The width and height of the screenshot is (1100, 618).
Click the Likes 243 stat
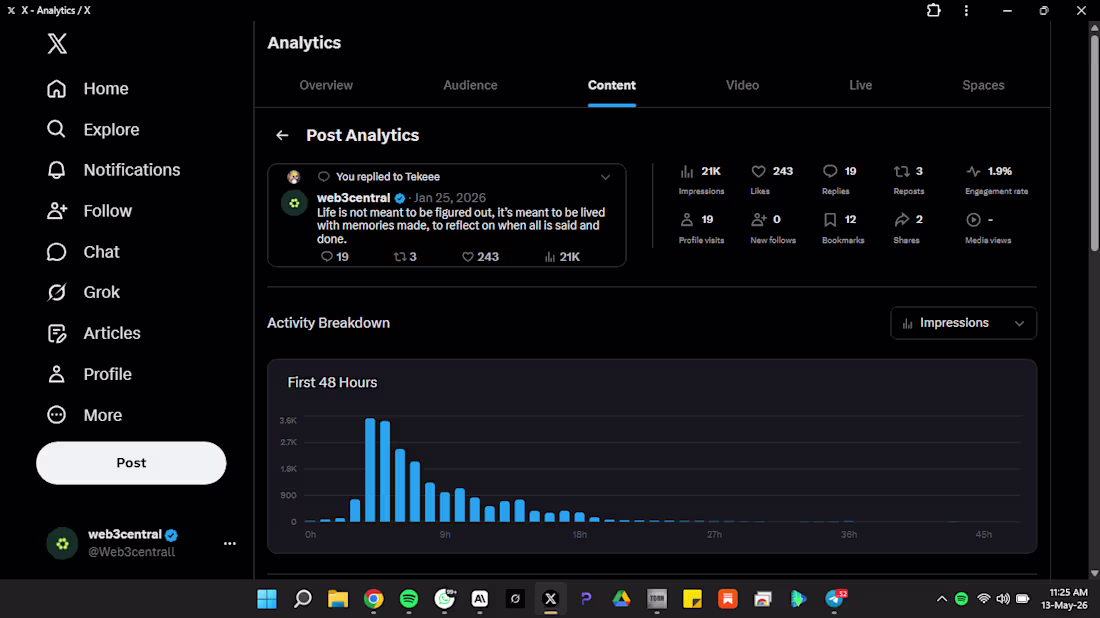772,180
